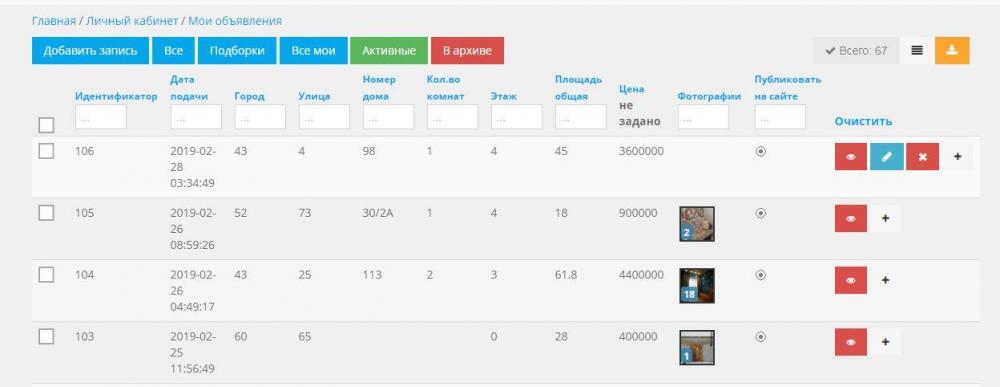Delete listing 106 using the red X icon
This screenshot has height=387, width=1000.
[922, 156]
